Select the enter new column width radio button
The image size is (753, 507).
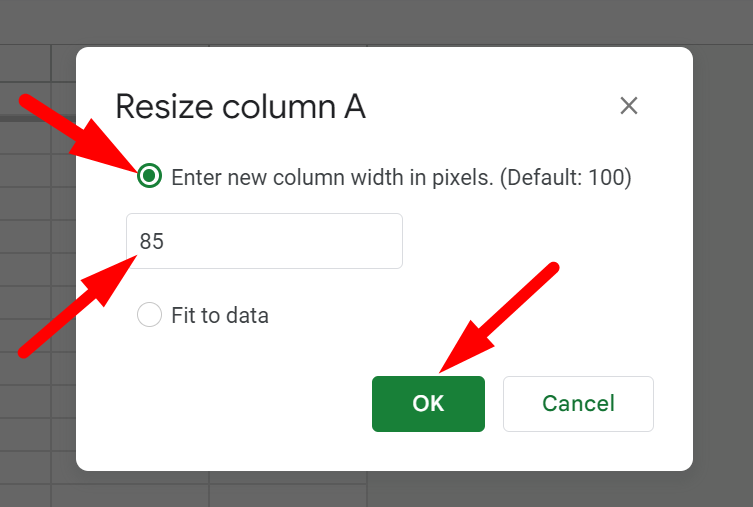coord(149,177)
